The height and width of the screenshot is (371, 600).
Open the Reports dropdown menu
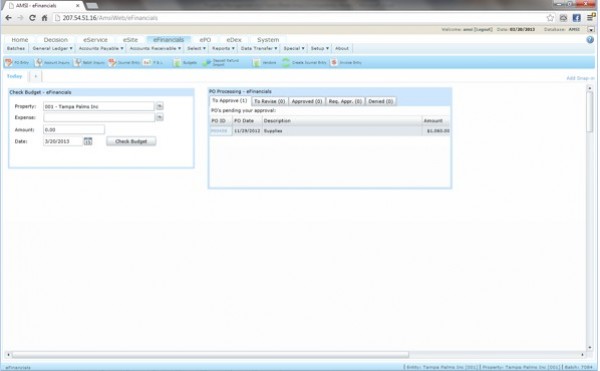point(223,49)
